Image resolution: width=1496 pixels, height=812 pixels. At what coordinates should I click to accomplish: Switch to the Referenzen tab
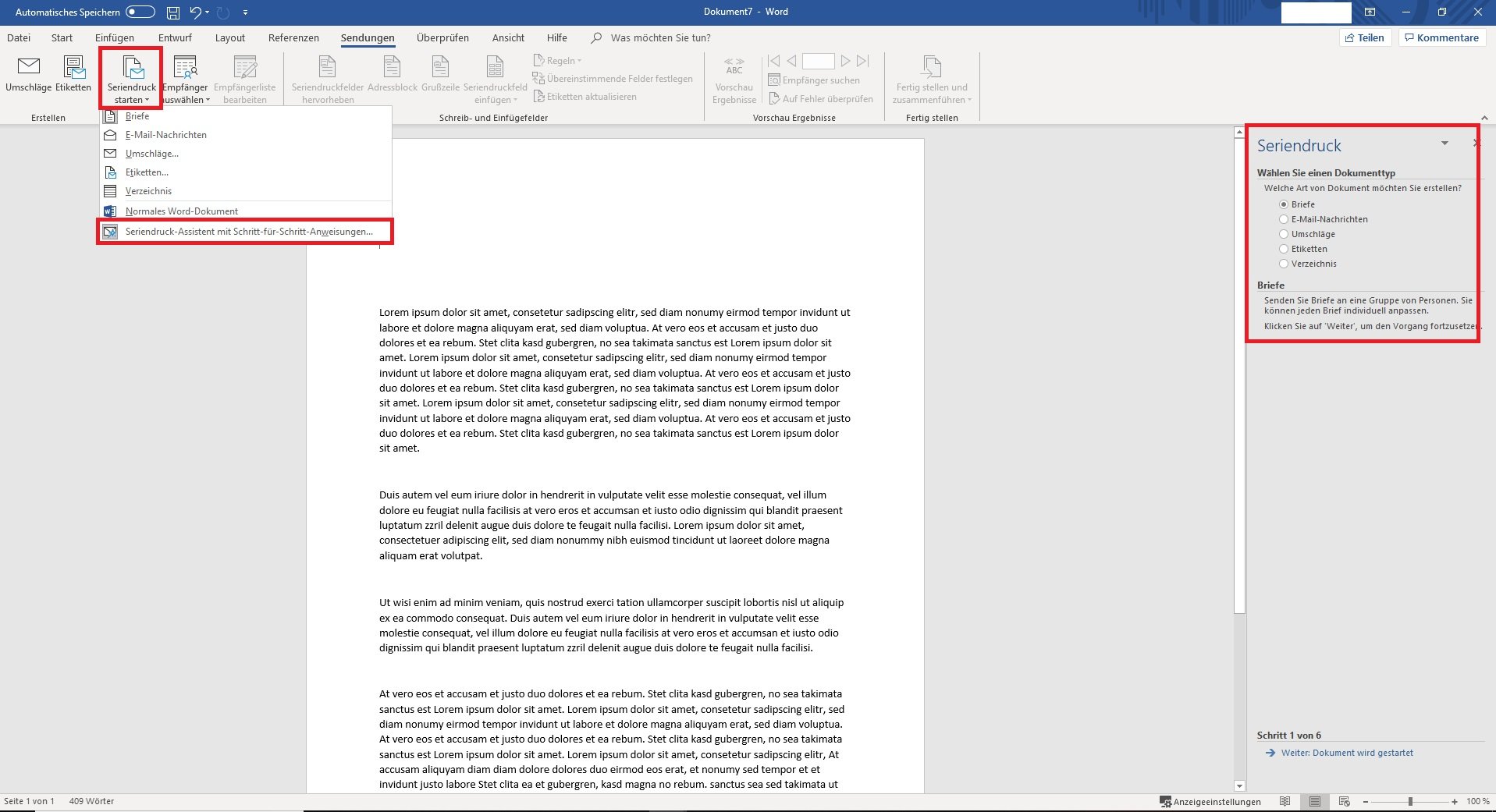coord(293,37)
